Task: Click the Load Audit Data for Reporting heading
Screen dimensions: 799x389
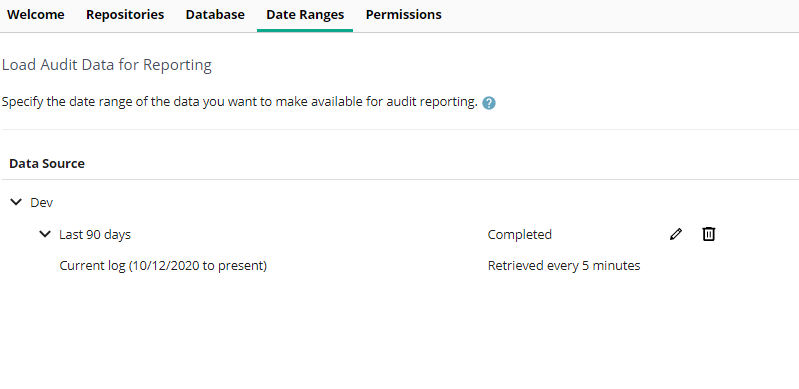Action: pos(107,65)
